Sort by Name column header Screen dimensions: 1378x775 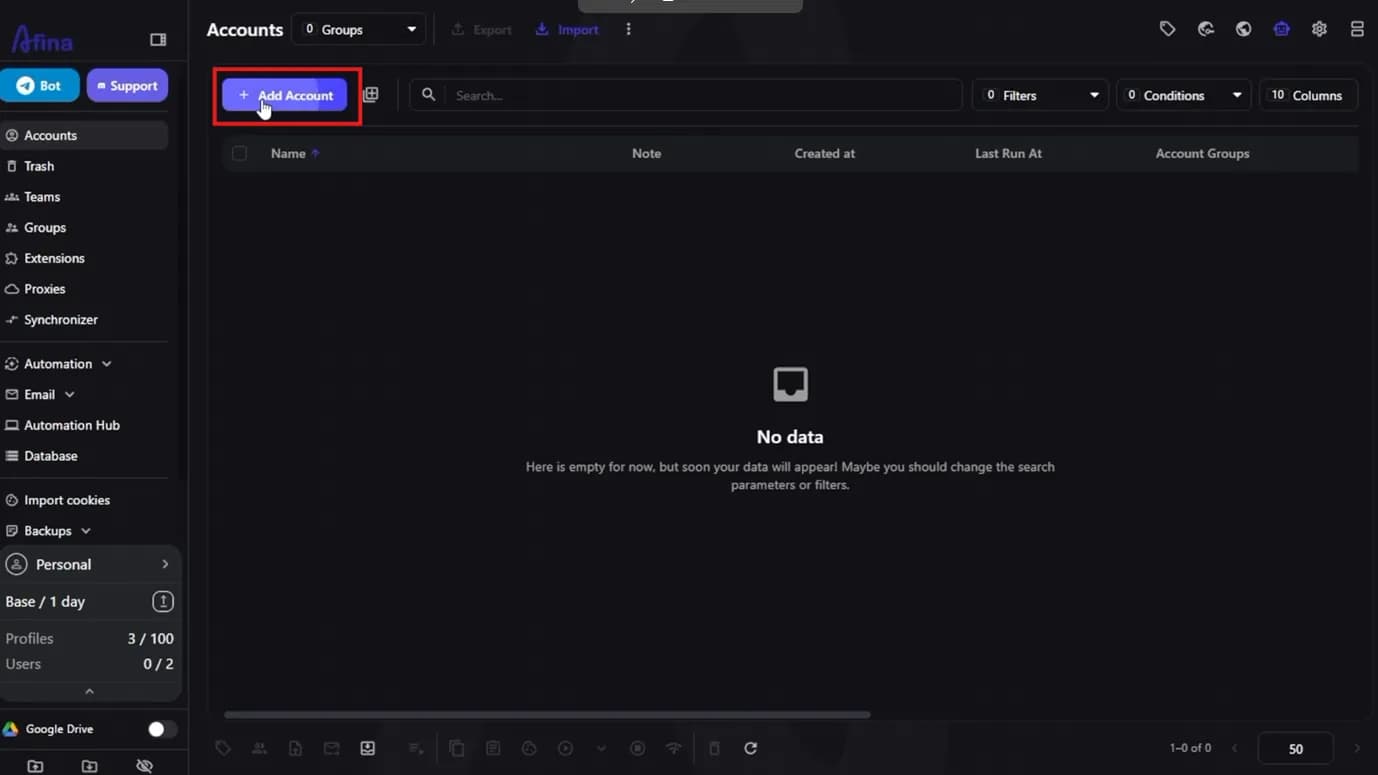pos(295,153)
